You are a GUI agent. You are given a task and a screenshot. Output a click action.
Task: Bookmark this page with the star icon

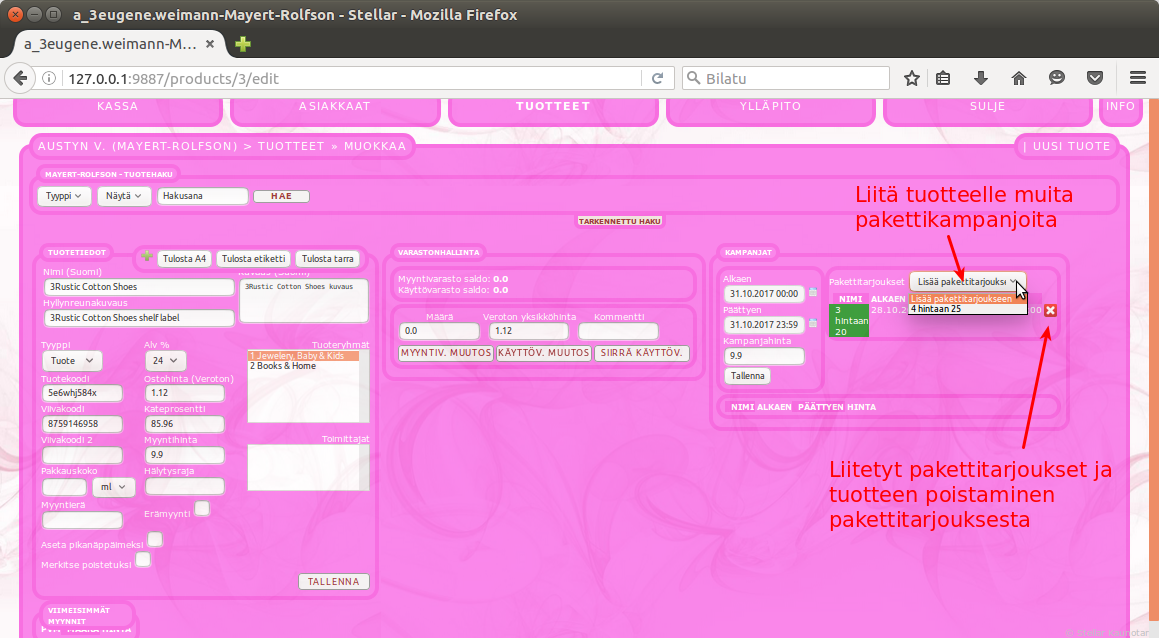click(x=912, y=78)
